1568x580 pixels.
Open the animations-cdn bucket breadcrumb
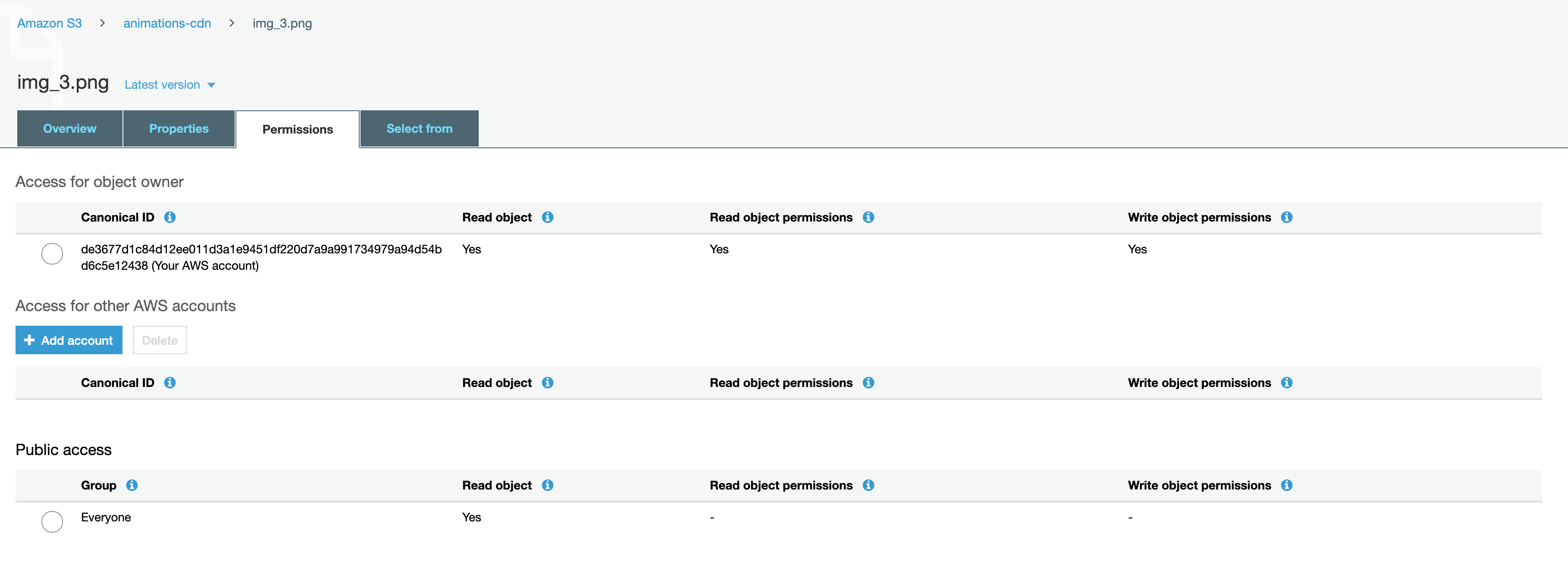167,23
